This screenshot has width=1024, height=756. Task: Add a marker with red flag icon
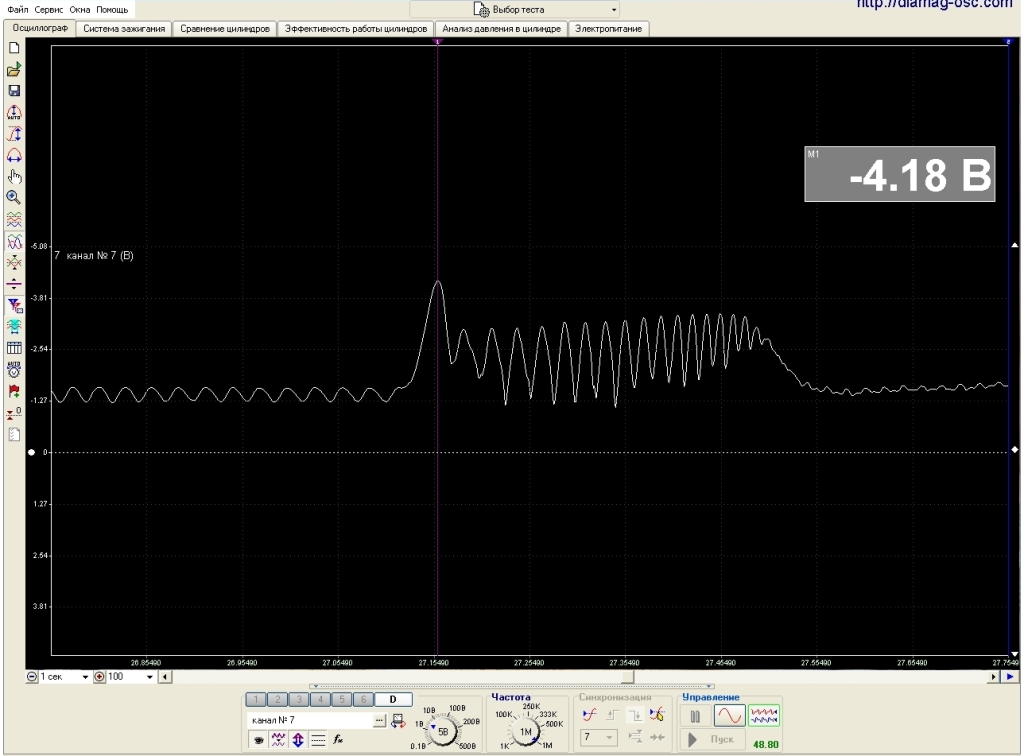tap(14, 391)
